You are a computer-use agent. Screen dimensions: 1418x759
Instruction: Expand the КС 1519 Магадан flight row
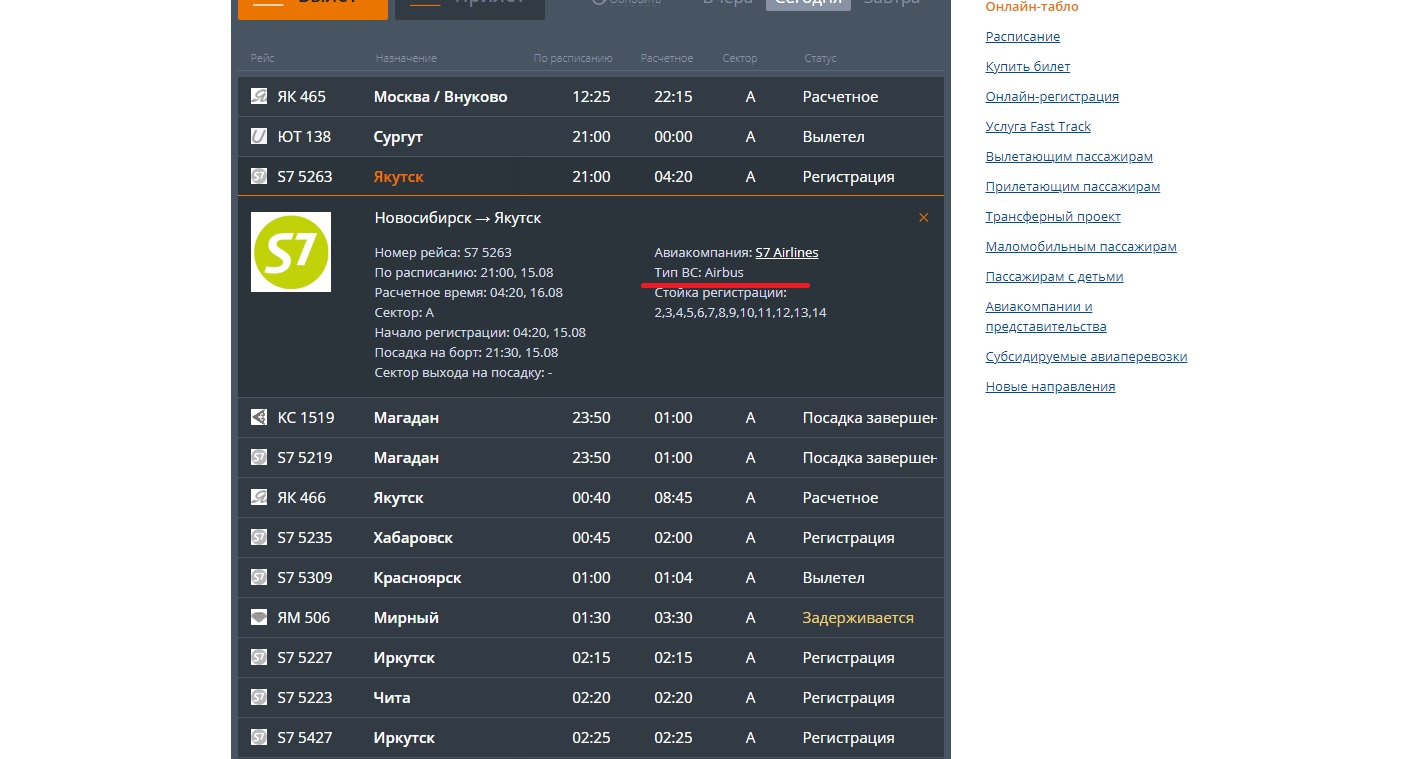(x=591, y=418)
